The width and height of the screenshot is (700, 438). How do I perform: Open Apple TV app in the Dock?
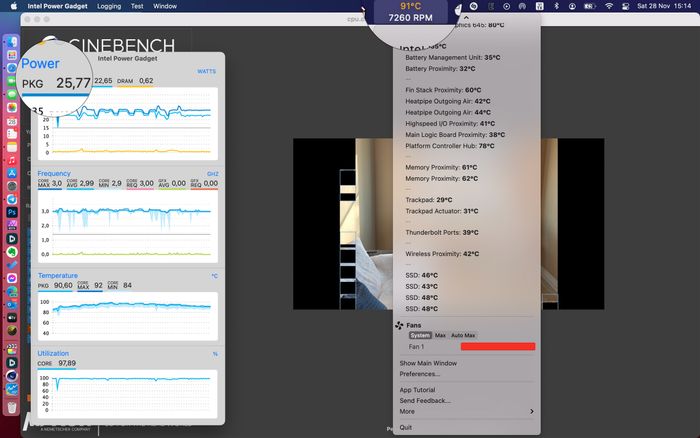[x=12, y=317]
